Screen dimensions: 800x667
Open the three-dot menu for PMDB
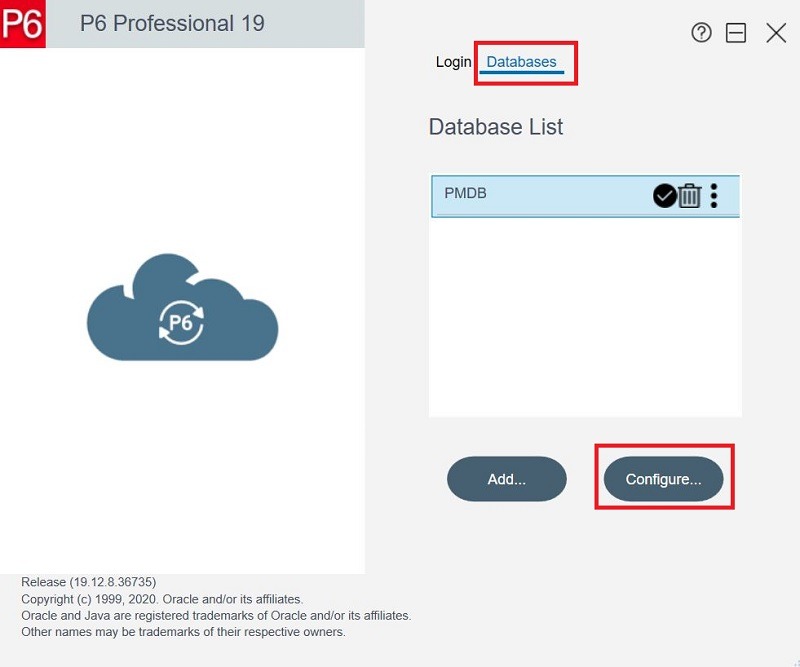point(714,196)
